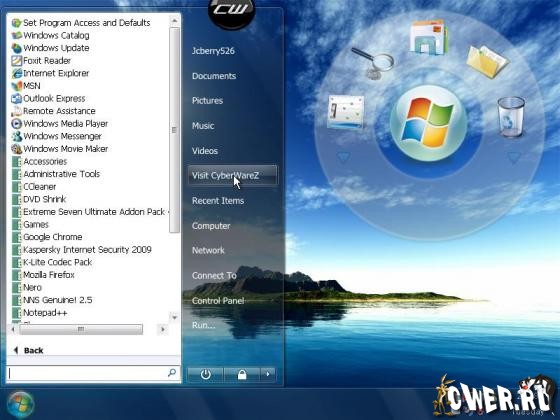Click right triangle arrow in circular dock
Viewport: 560px width, 420px height.
514,157
